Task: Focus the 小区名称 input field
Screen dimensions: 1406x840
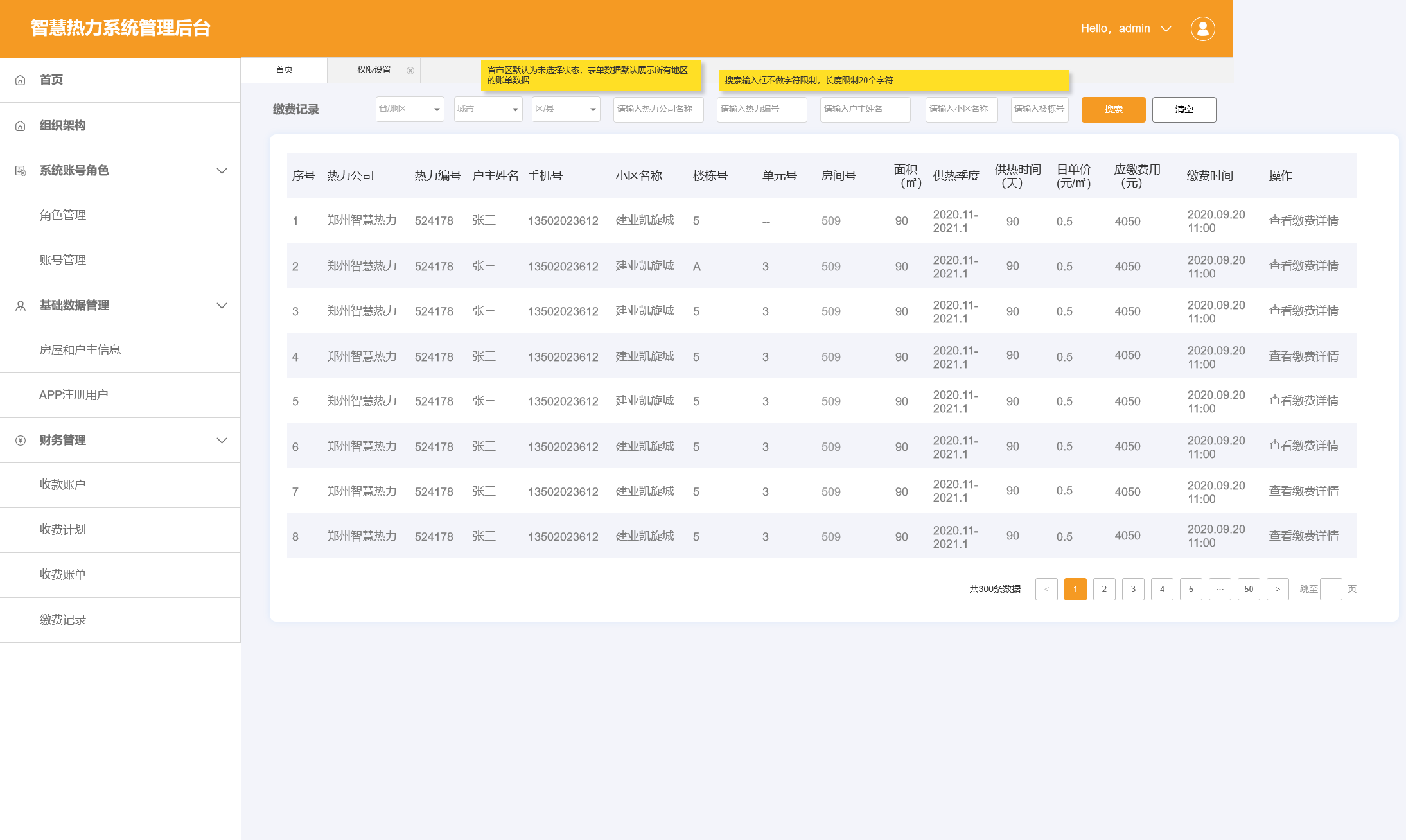Action: pos(962,109)
